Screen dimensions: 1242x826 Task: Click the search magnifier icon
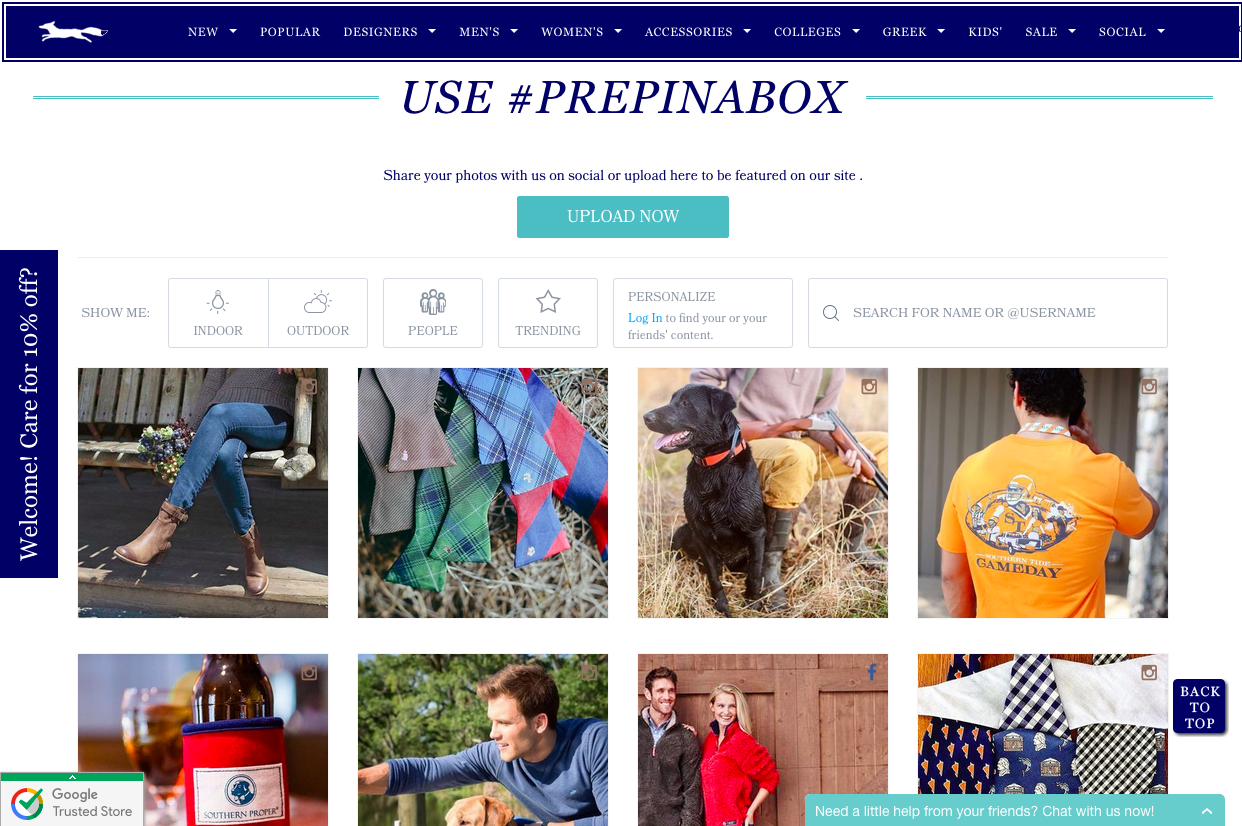tap(831, 313)
